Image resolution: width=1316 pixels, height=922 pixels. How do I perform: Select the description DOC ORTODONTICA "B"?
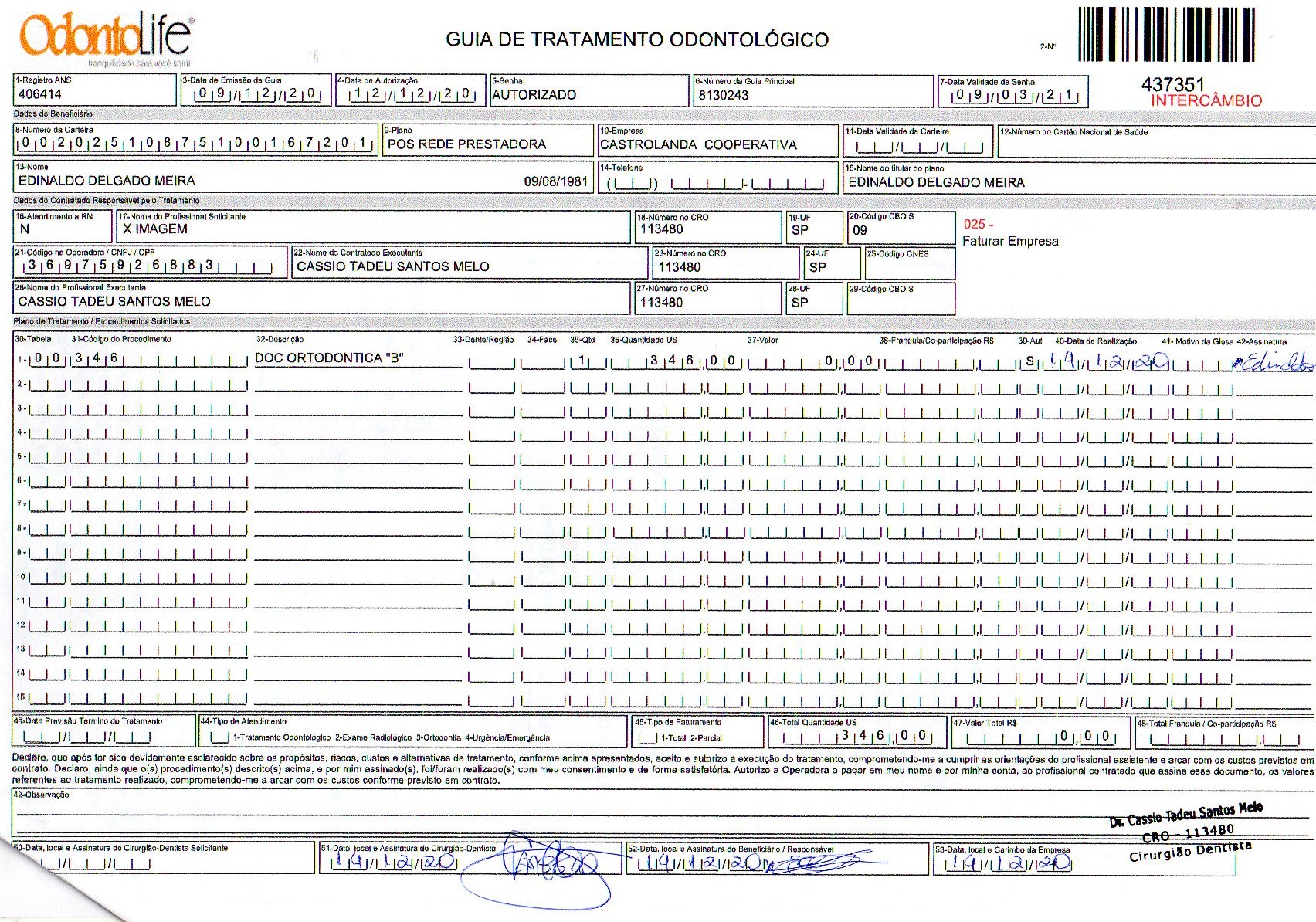click(330, 358)
